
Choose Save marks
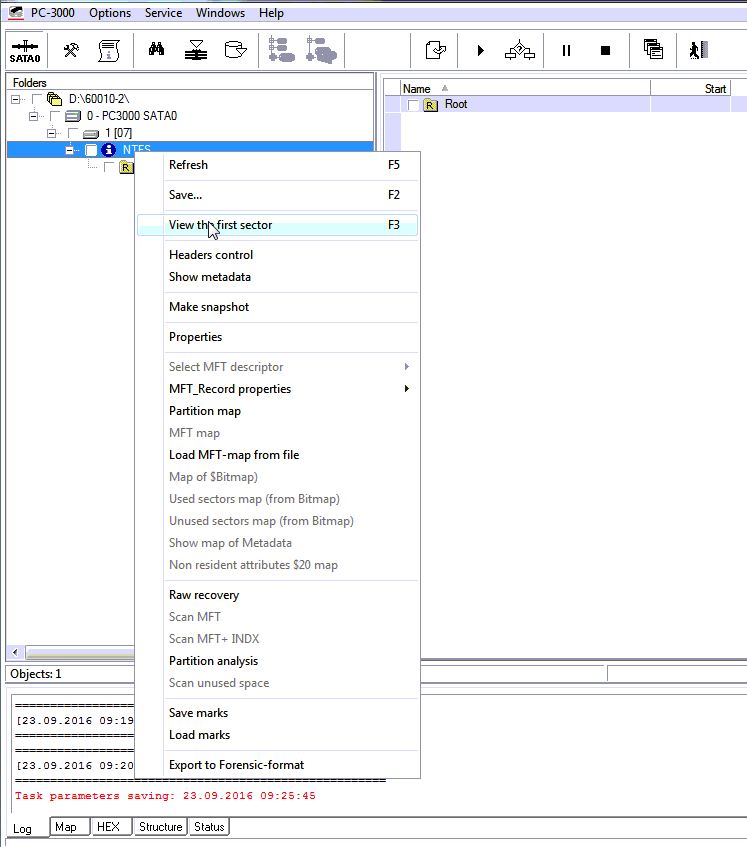point(277,712)
